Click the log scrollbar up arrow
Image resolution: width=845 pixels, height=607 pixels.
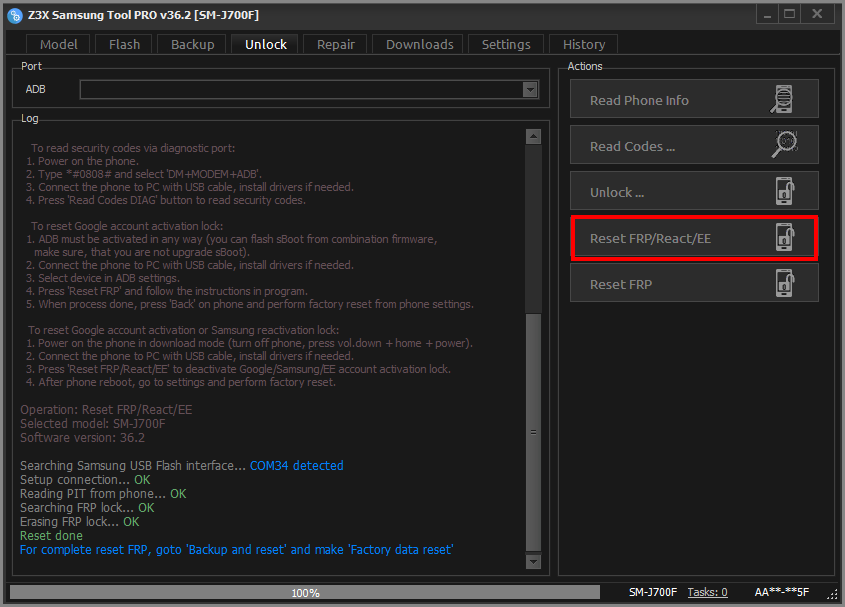point(533,136)
